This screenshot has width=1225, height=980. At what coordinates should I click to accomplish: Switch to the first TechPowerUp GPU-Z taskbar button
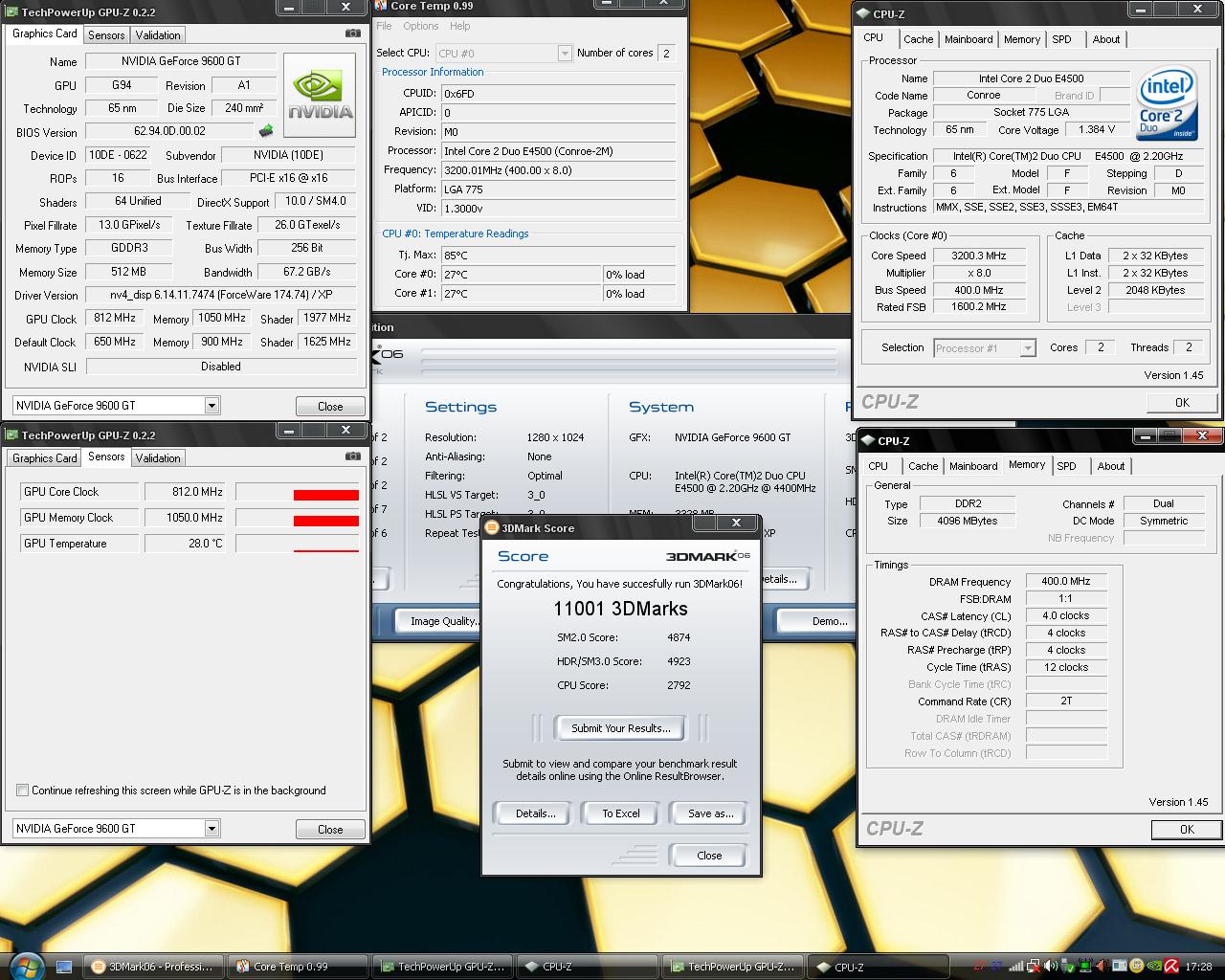[x=442, y=967]
